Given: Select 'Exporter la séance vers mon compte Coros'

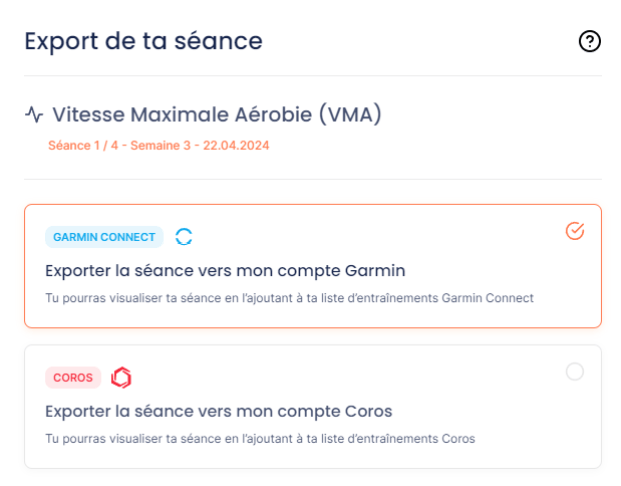Looking at the screenshot, I should point(219,412).
